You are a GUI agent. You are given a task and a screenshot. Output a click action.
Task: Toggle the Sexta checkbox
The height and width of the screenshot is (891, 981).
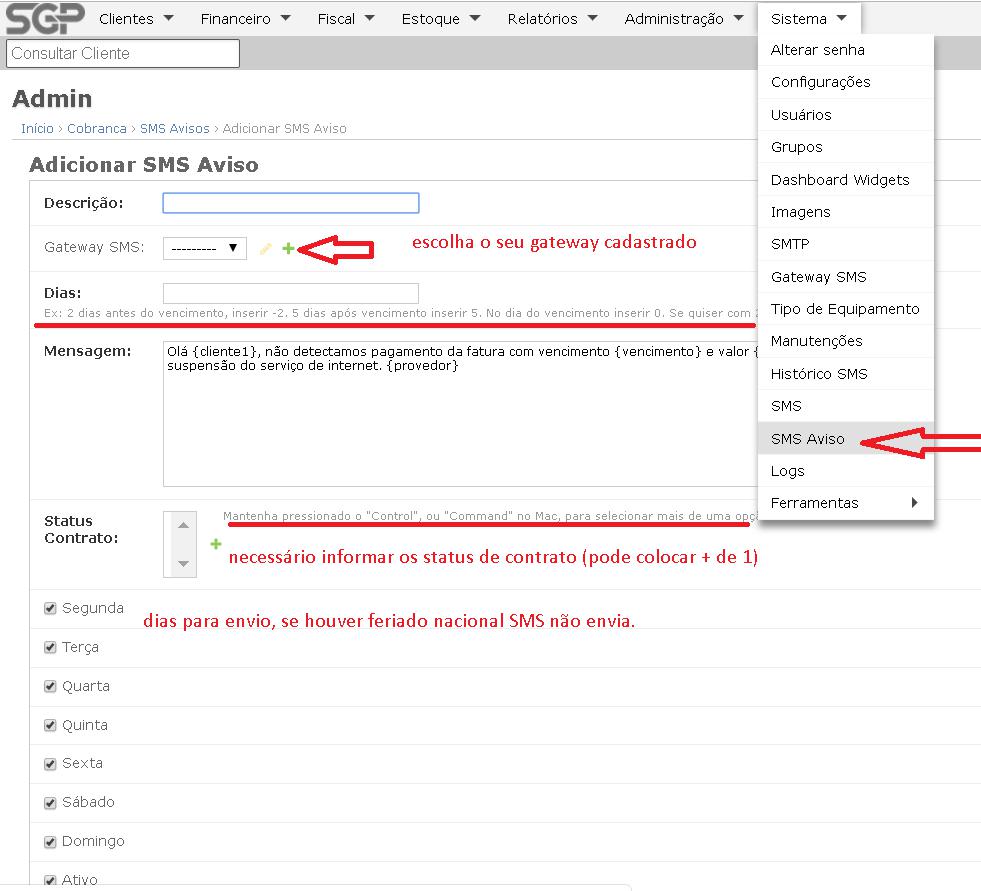click(x=50, y=763)
